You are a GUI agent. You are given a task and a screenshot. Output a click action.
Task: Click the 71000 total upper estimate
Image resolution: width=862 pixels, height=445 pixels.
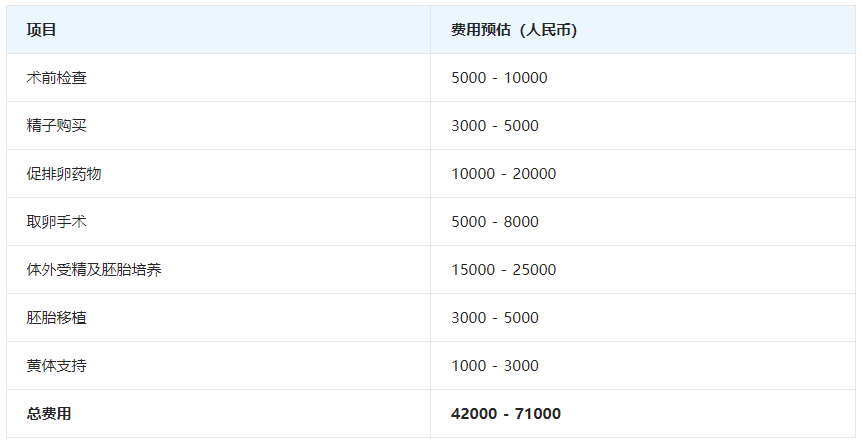(x=538, y=414)
